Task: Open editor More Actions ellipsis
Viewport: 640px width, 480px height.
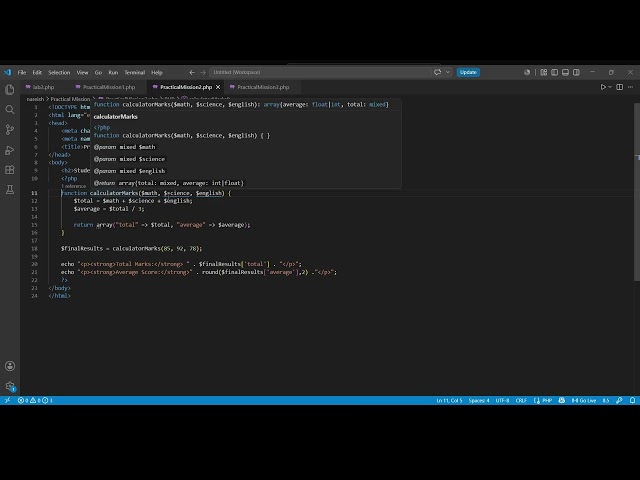Action: point(631,87)
